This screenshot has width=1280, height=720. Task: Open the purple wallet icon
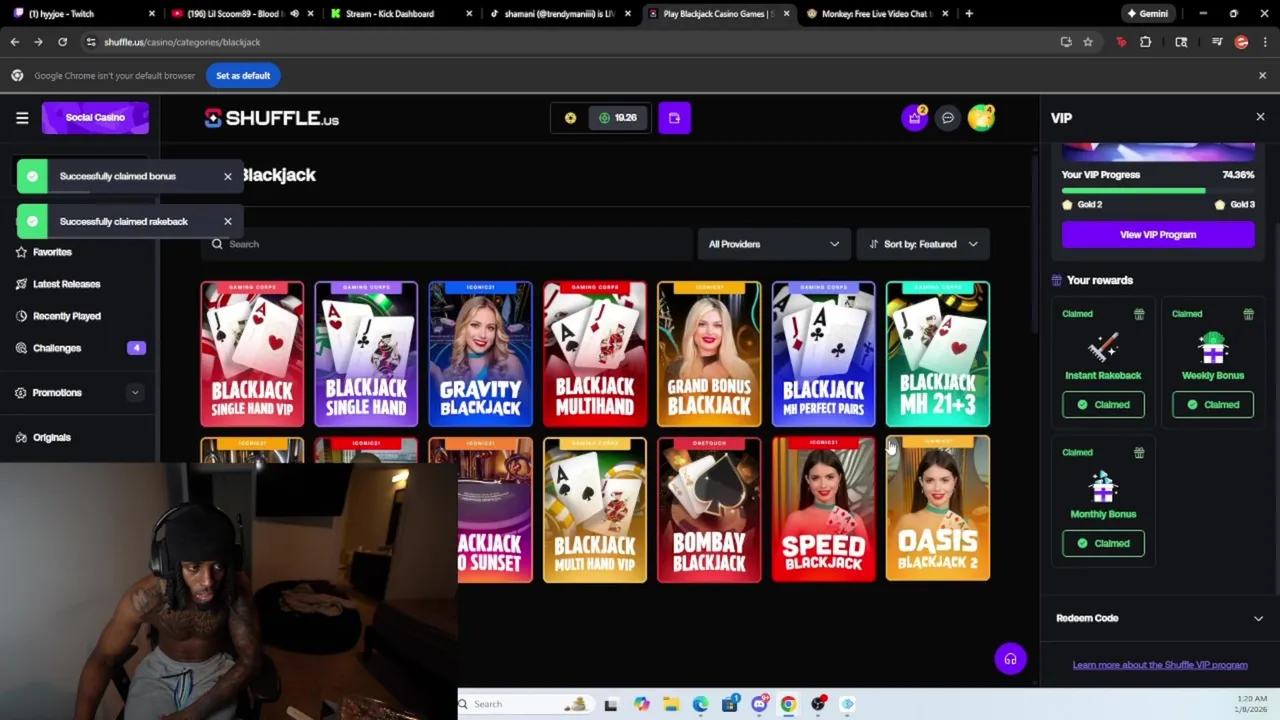coord(674,118)
